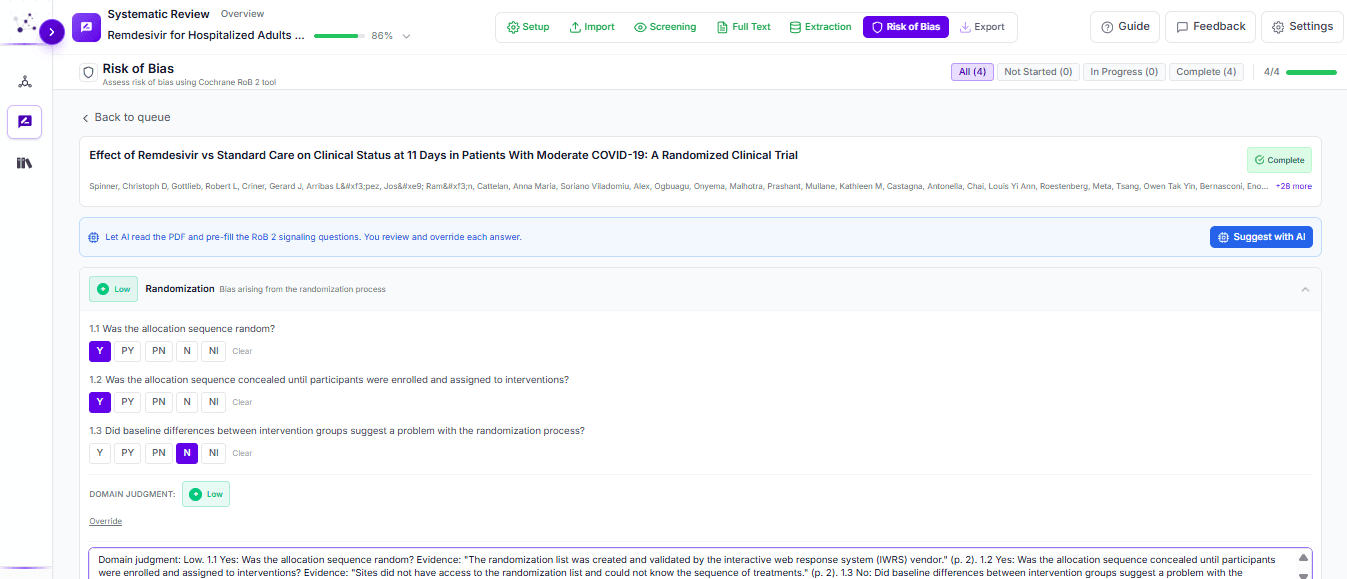Open the Export step
Image resolution: width=1347 pixels, height=579 pixels.
click(982, 27)
